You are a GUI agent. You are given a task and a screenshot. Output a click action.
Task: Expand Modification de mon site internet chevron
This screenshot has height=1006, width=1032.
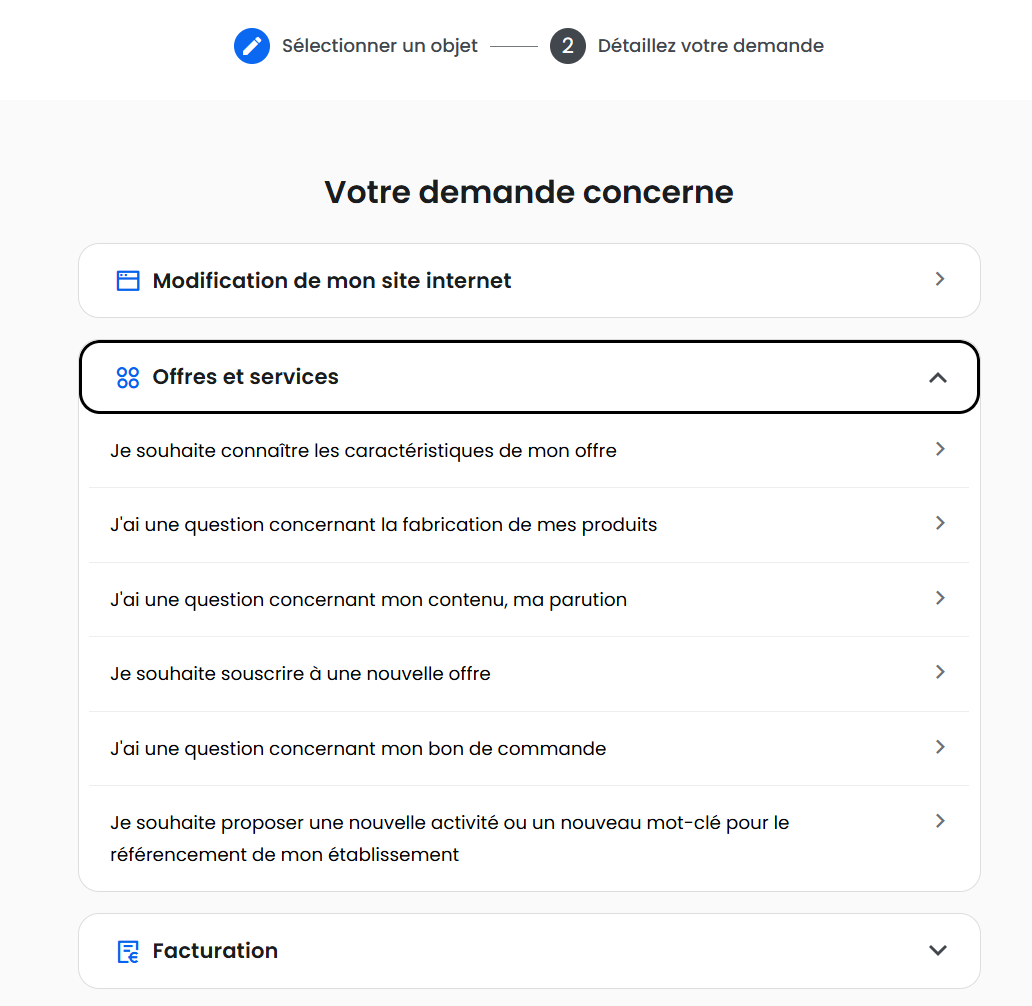[939, 280]
